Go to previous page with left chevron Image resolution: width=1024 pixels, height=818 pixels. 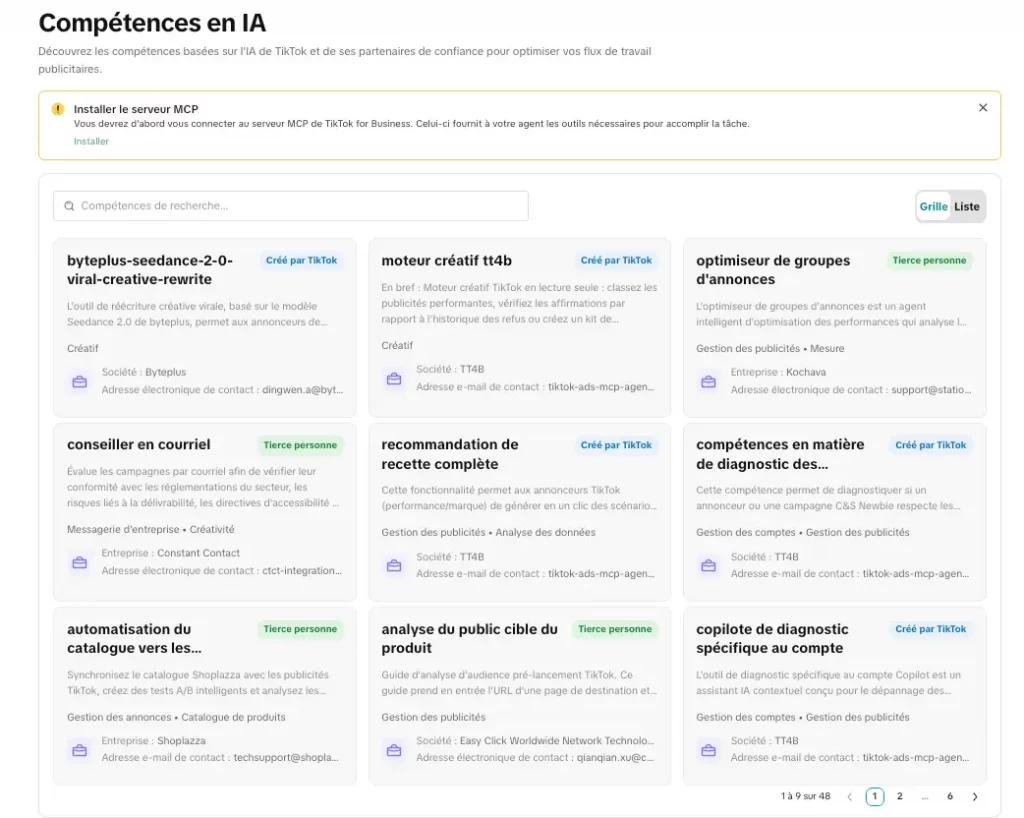(850, 796)
